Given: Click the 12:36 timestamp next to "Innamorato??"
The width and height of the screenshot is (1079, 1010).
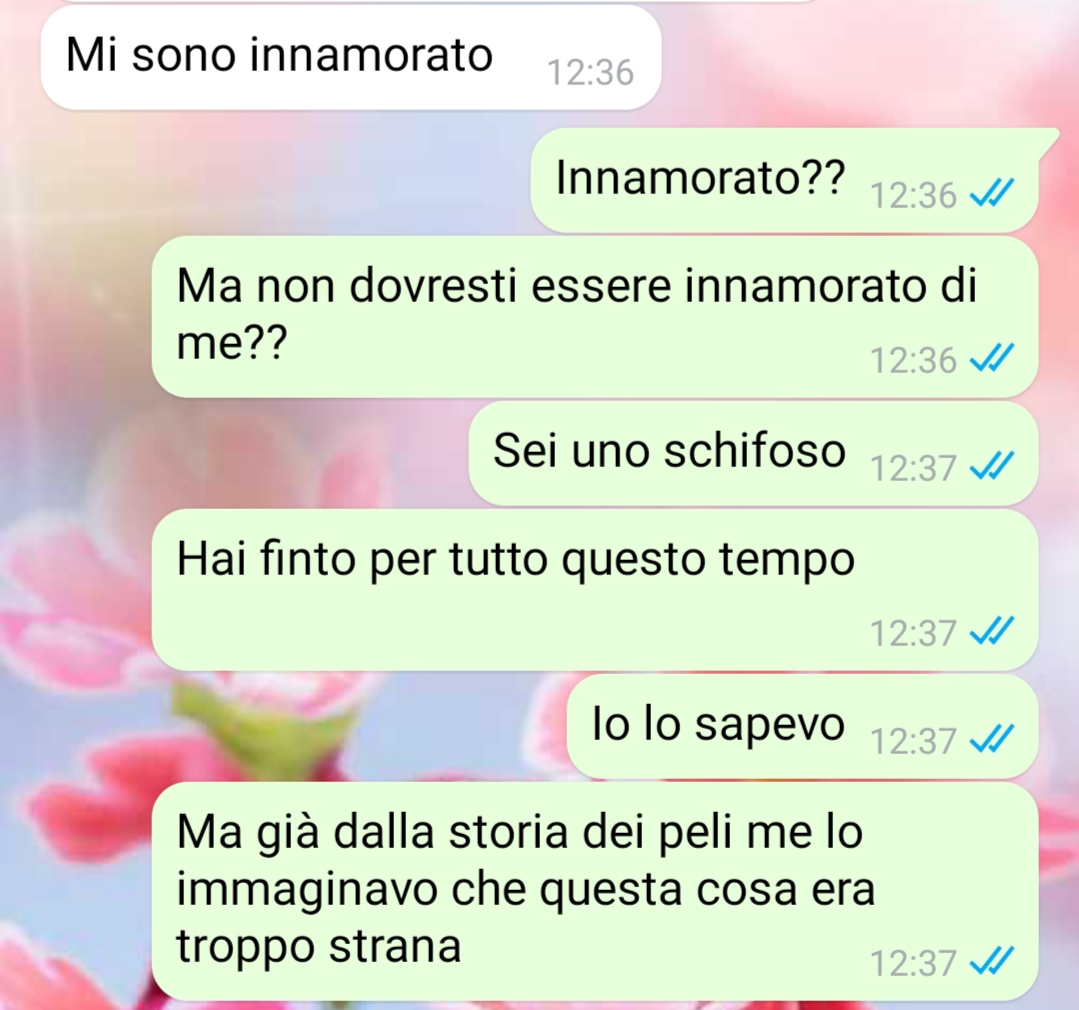Looking at the screenshot, I should click(913, 195).
